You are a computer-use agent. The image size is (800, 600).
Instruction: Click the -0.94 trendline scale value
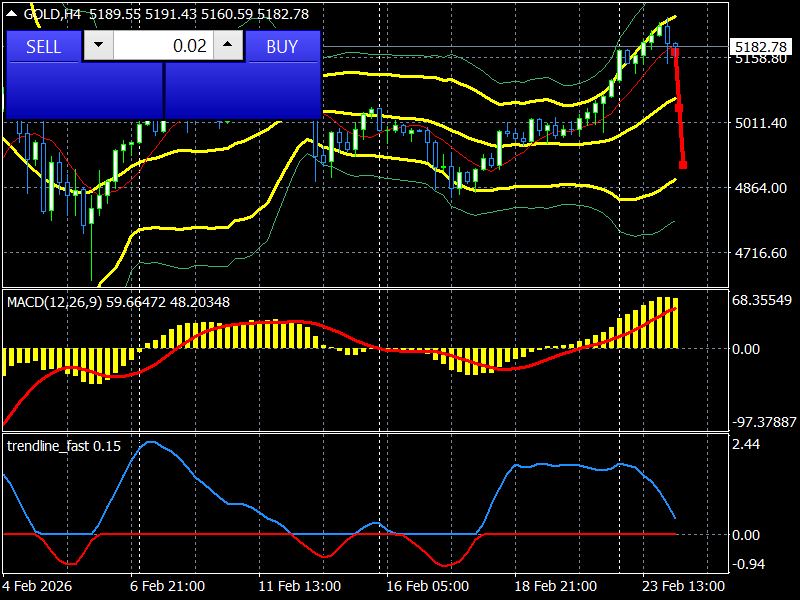click(x=748, y=564)
